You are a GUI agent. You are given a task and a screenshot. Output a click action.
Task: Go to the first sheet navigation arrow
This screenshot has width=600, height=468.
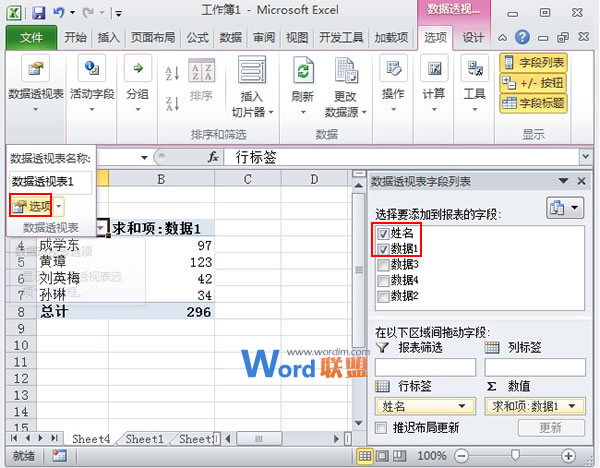coord(15,439)
